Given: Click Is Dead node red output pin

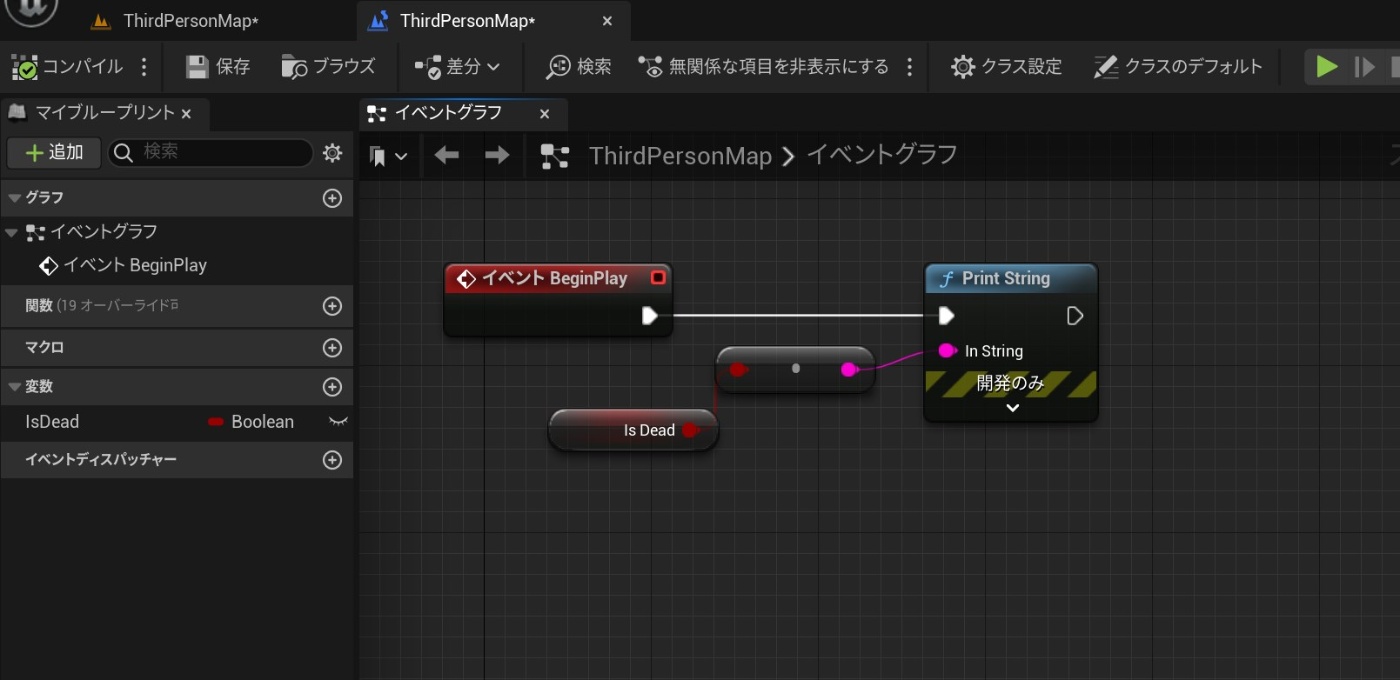Looking at the screenshot, I should click(x=690, y=430).
